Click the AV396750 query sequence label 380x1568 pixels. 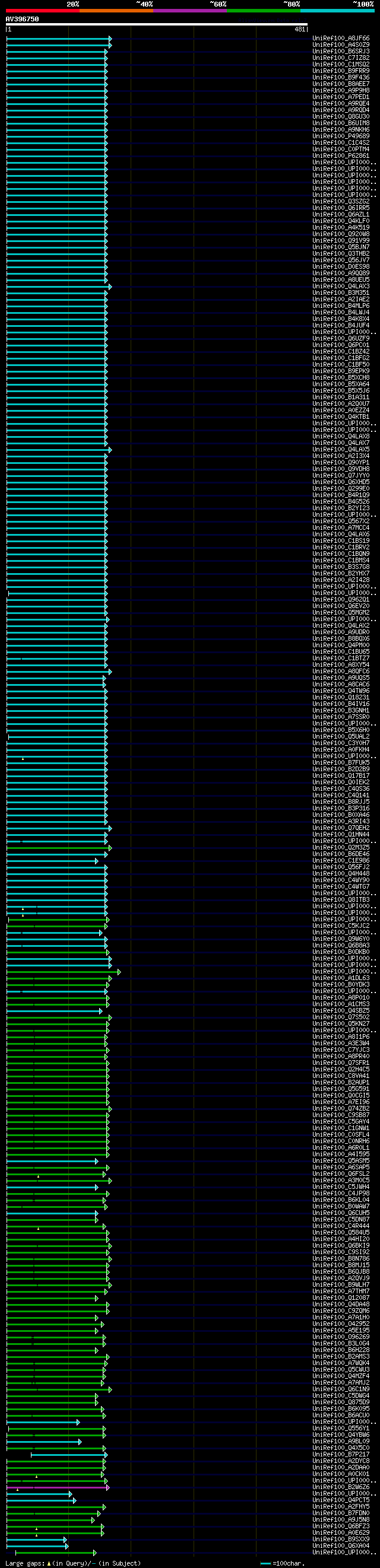point(22,19)
